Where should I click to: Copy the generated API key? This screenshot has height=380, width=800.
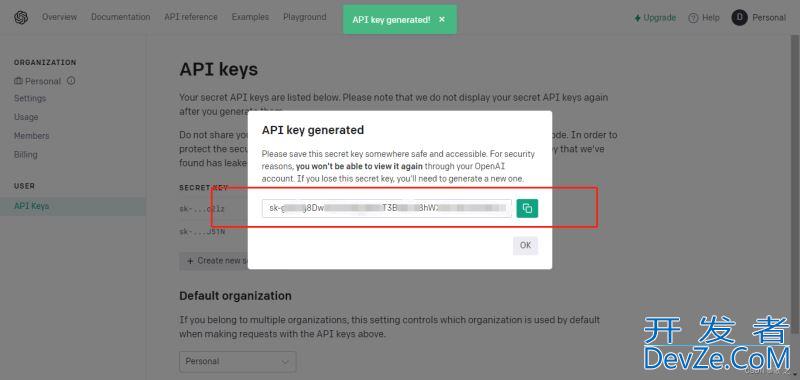coord(527,208)
